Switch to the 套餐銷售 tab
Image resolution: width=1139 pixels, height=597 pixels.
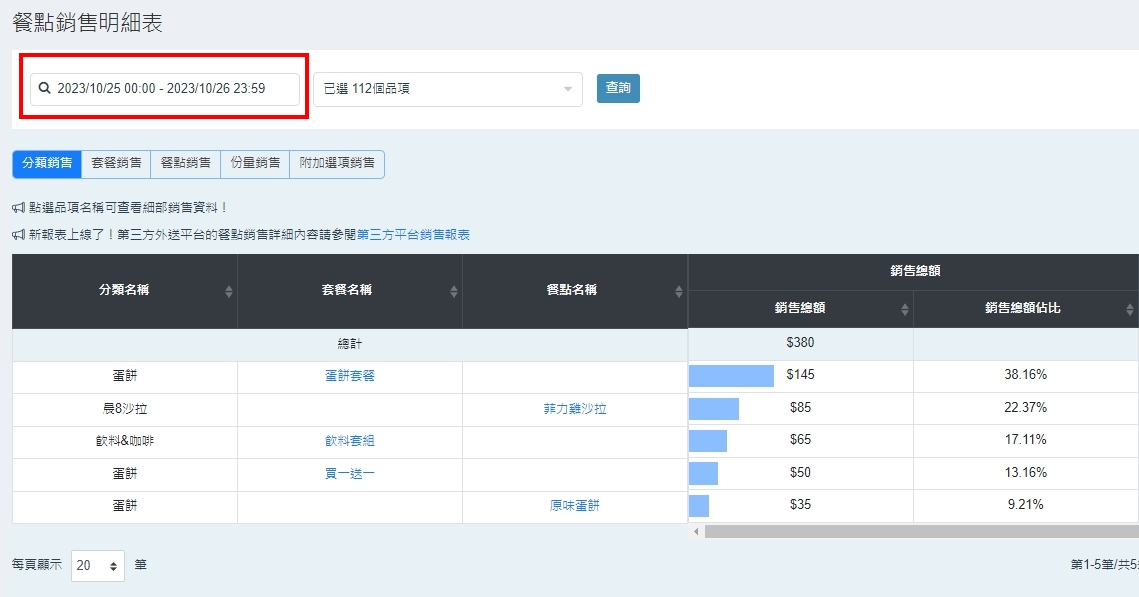[x=116, y=163]
